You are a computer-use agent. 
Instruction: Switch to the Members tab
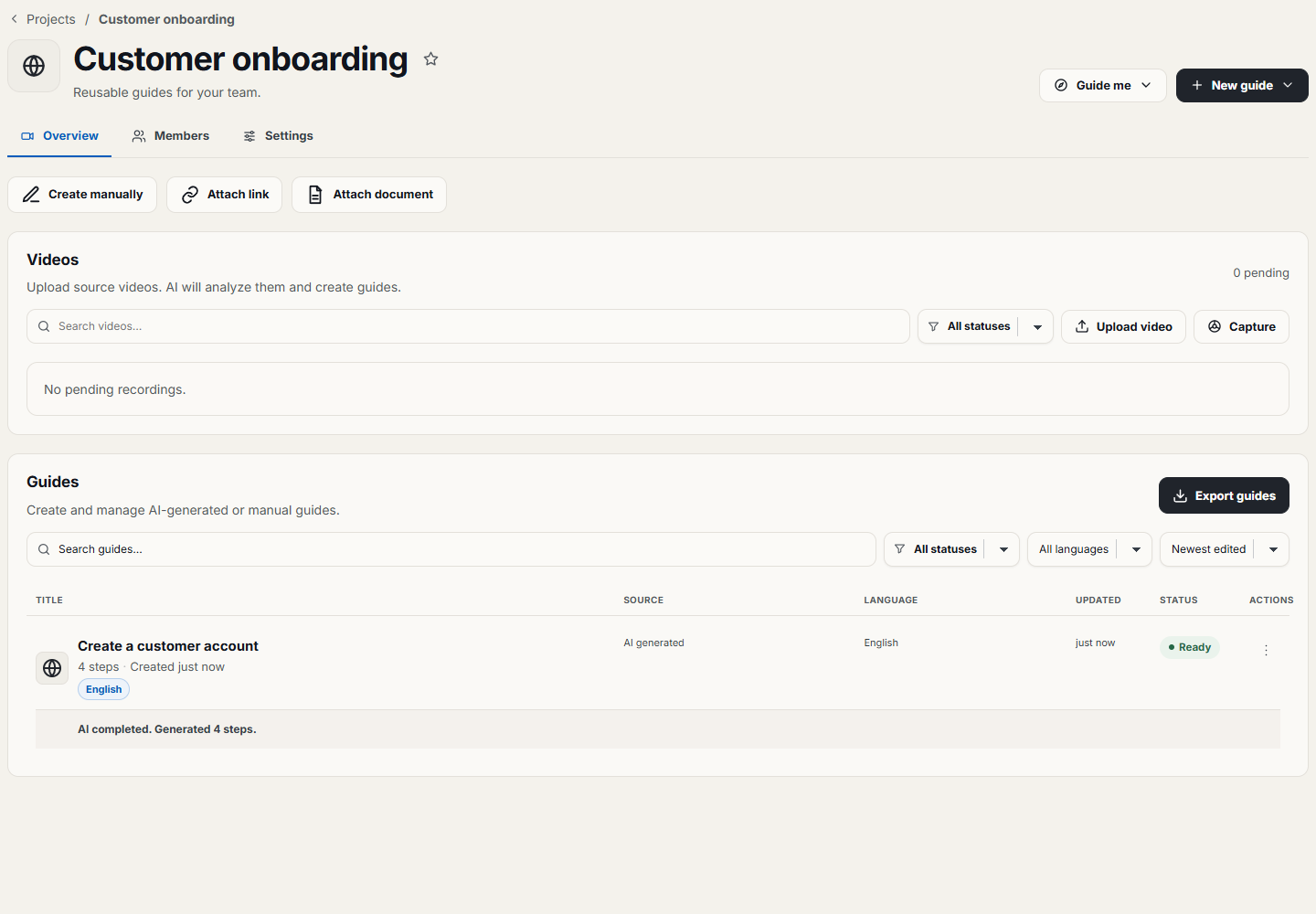(171, 136)
